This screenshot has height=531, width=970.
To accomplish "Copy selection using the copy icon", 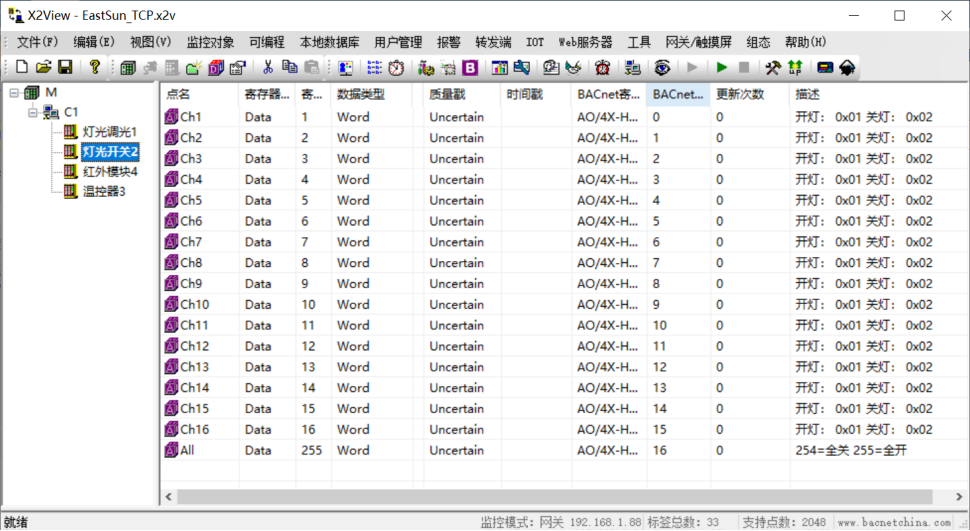I will click(290, 67).
